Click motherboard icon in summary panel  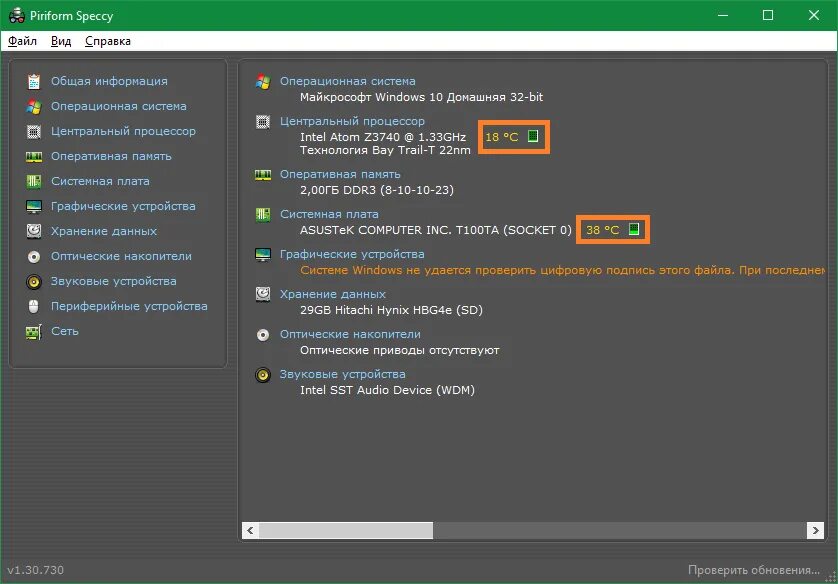[x=263, y=215]
